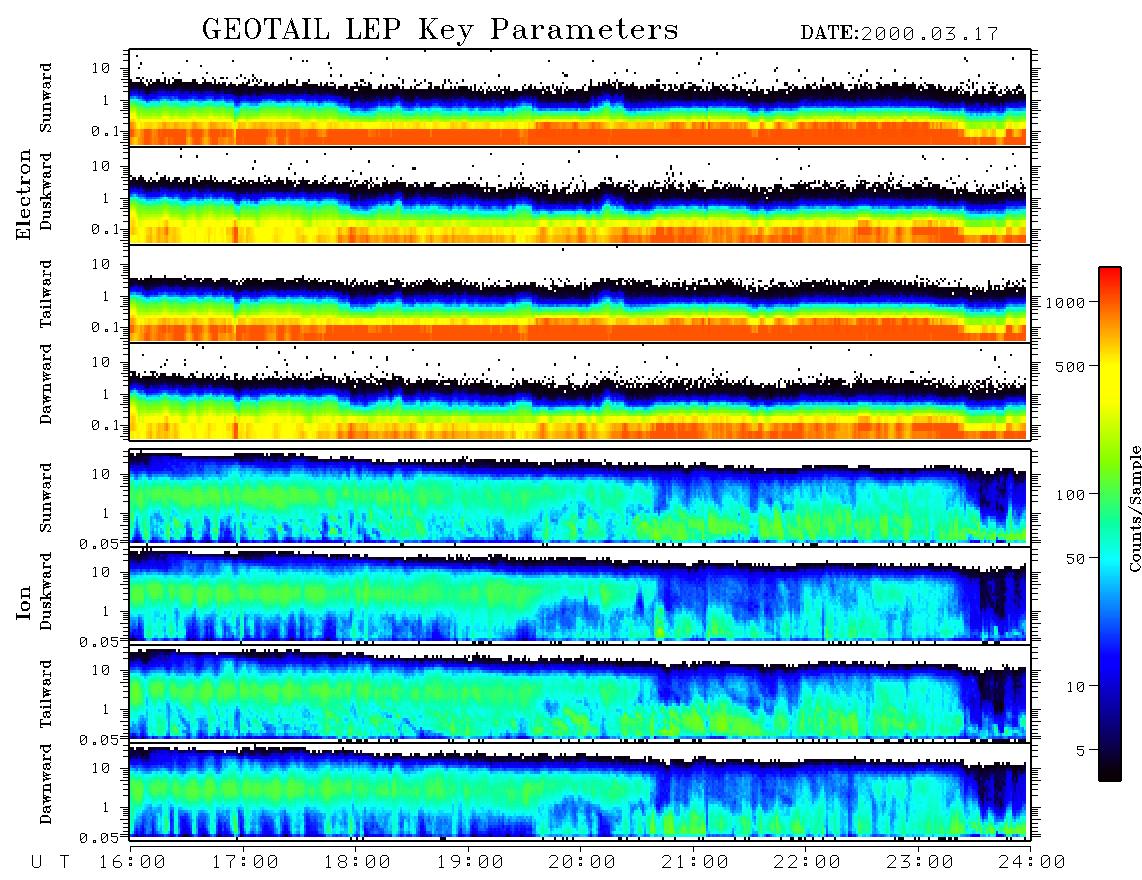This screenshot has height=880, width=1142.
Task: Click the '21:00' time tick label
Action: [x=695, y=863]
